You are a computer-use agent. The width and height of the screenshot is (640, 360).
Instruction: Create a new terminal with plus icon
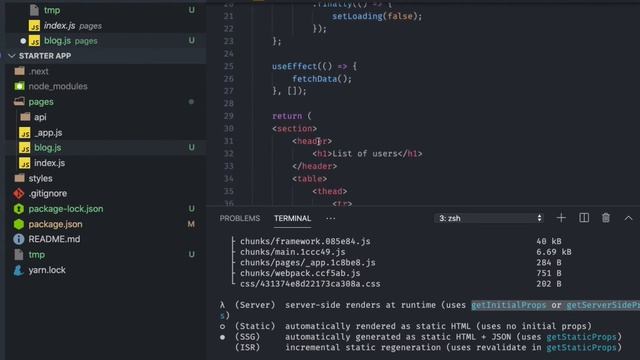(x=561, y=218)
